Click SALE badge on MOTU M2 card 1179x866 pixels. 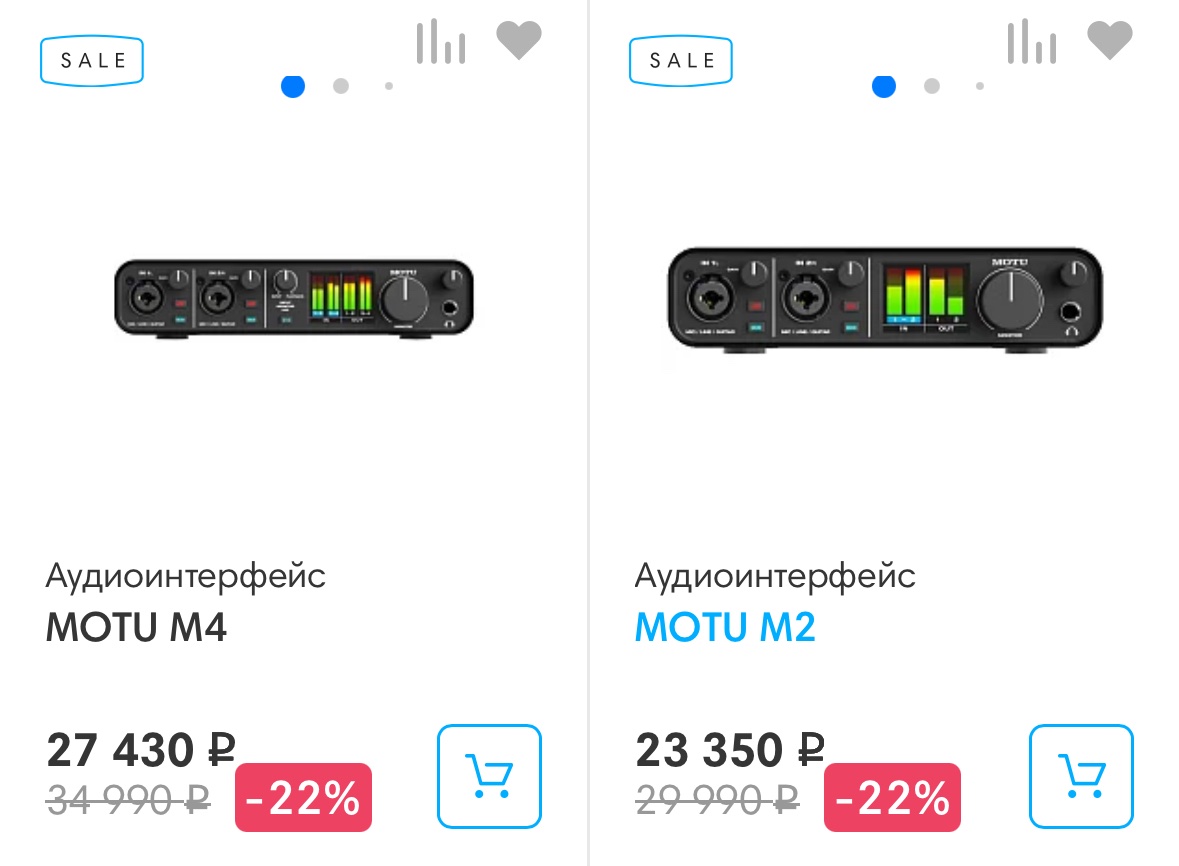[x=681, y=61]
